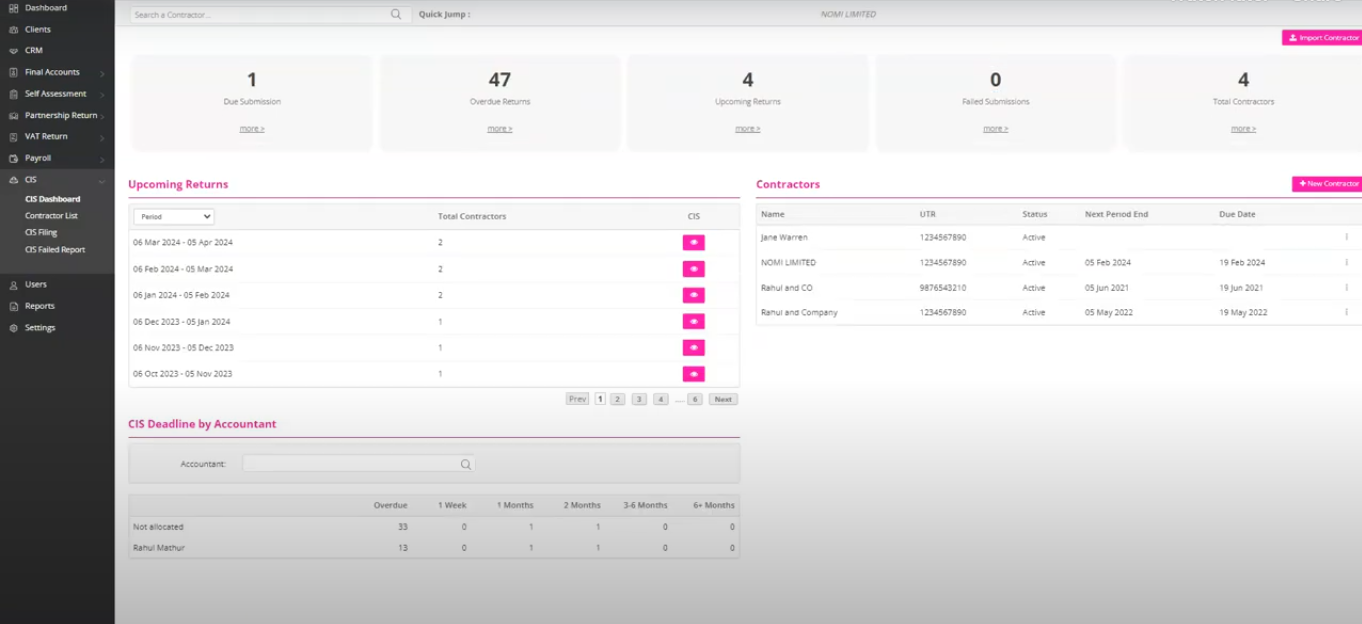
Task: Click the Rahul and Company contractor name
Action: tap(799, 313)
